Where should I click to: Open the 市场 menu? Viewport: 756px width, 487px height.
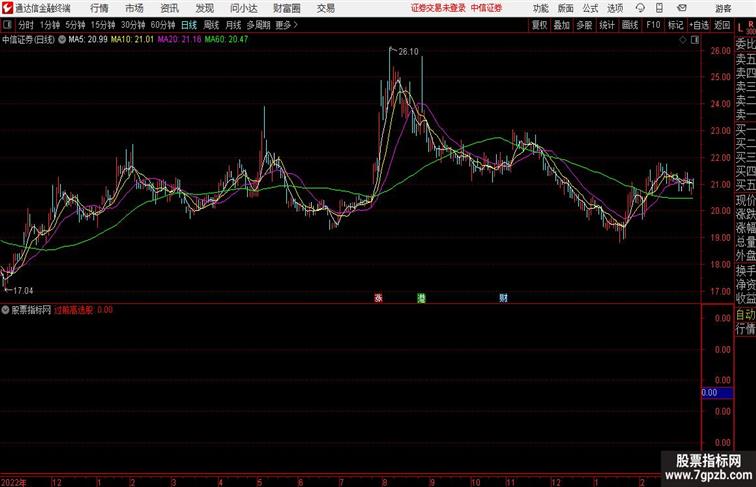(135, 8)
